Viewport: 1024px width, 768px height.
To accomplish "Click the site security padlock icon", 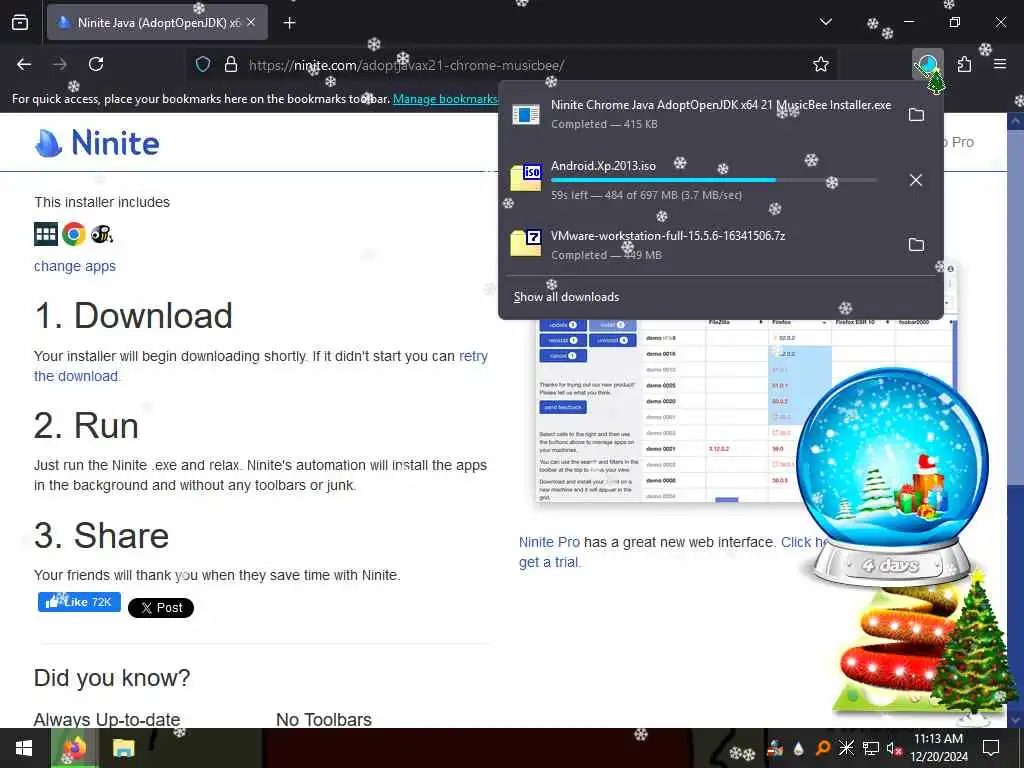I will (x=231, y=64).
